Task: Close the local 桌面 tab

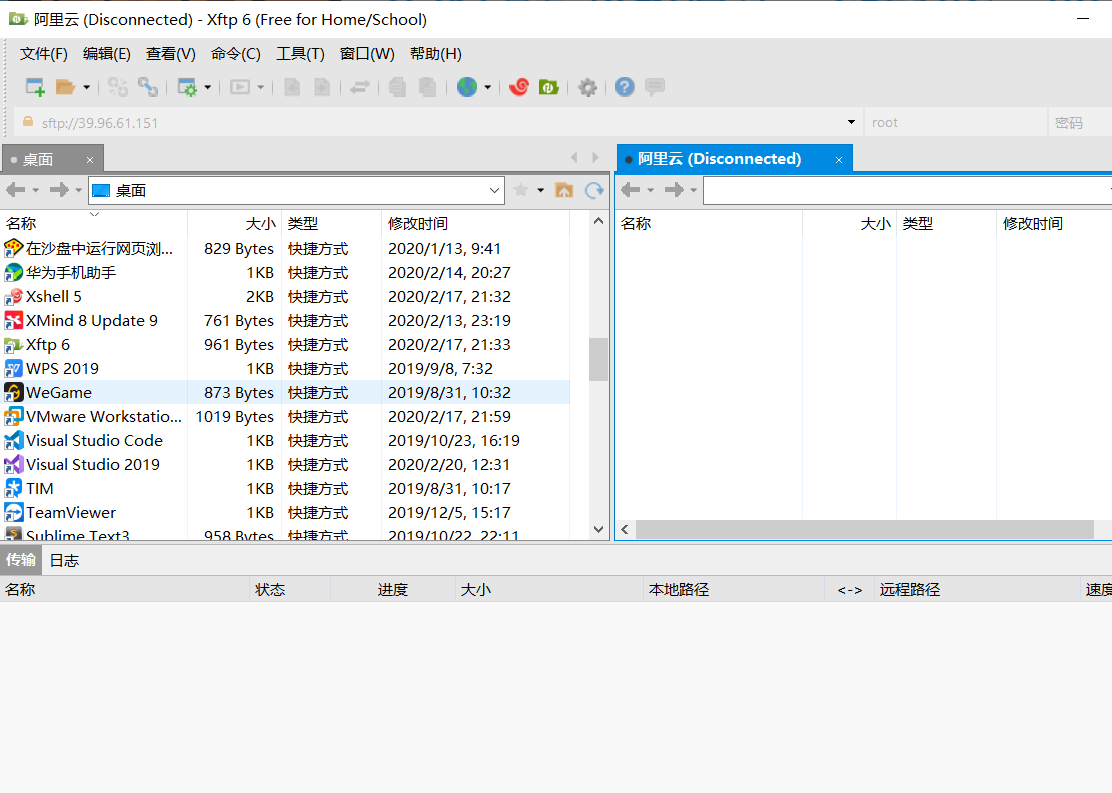Action: point(89,160)
